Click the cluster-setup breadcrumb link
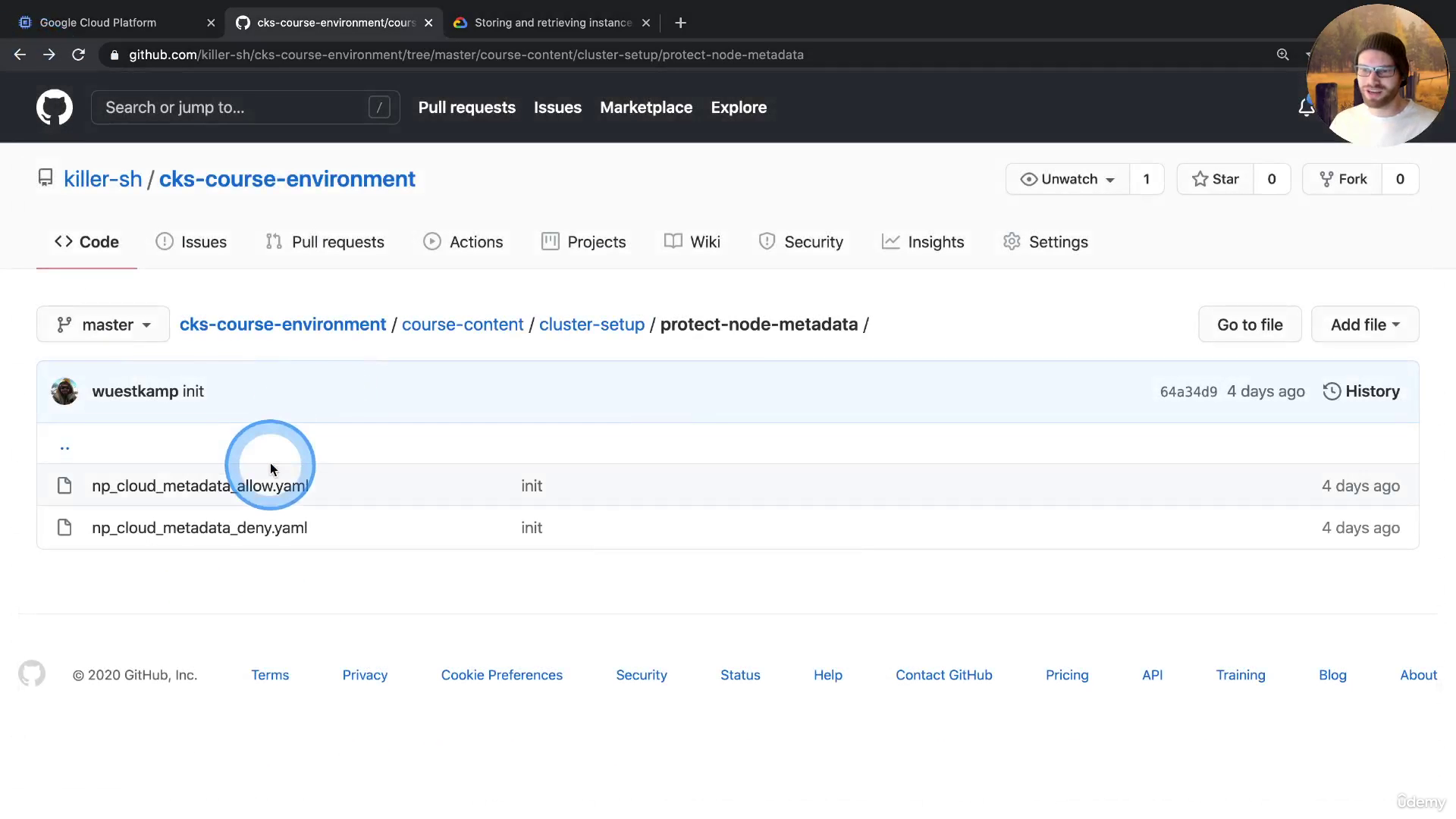 pos(591,325)
